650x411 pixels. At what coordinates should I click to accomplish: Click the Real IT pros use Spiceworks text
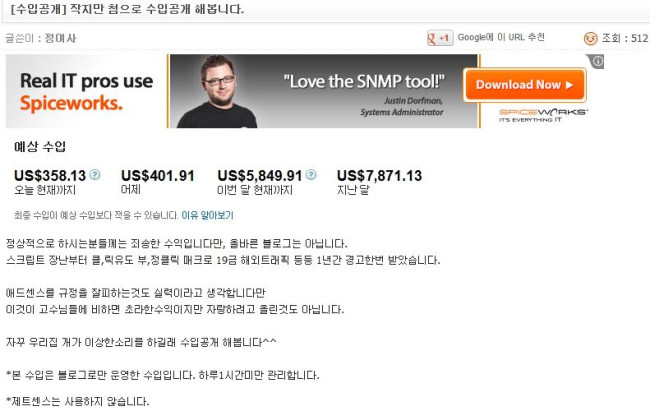coord(86,92)
